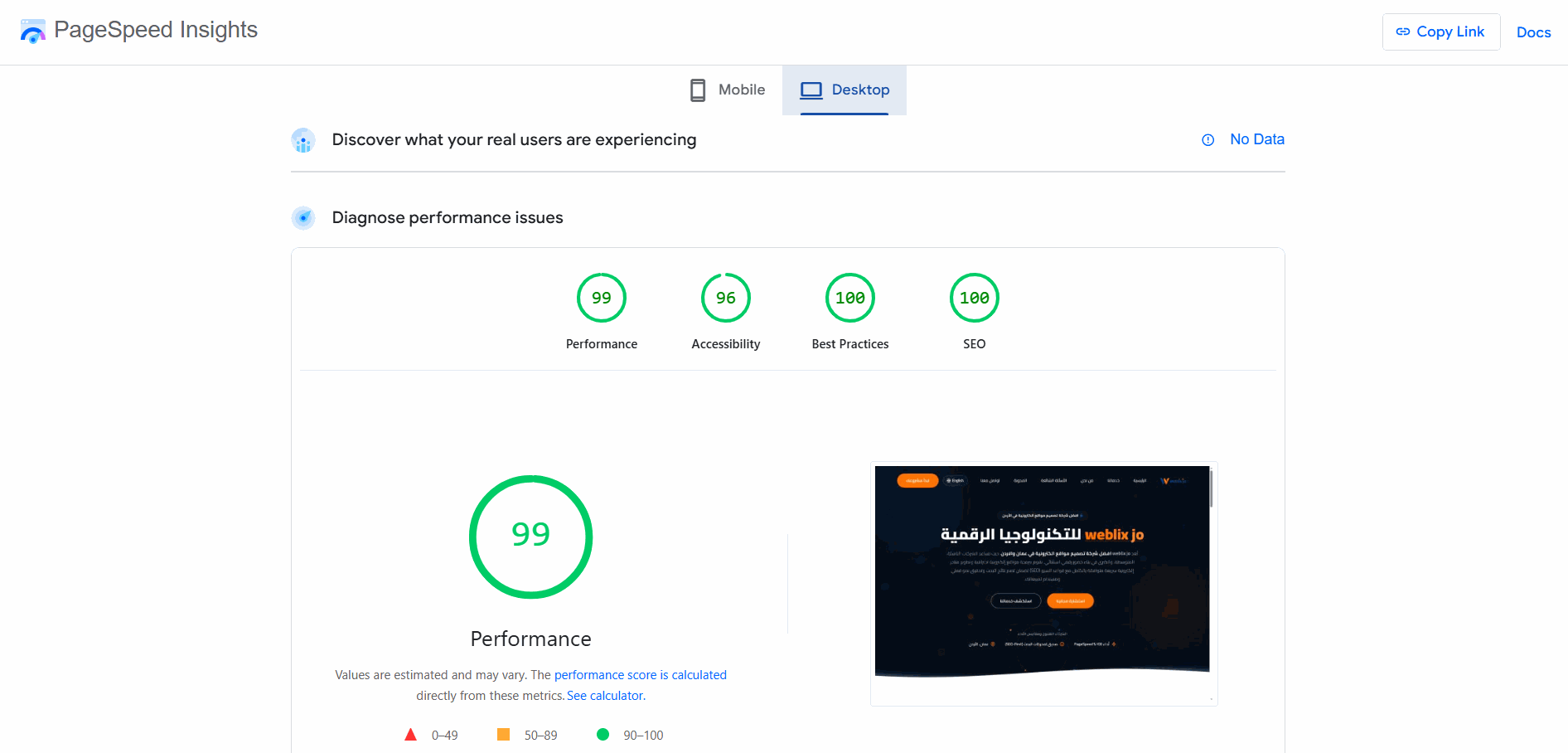Image resolution: width=1568 pixels, height=753 pixels.
Task: Click the Diagnose performance issues heading
Action: click(448, 217)
